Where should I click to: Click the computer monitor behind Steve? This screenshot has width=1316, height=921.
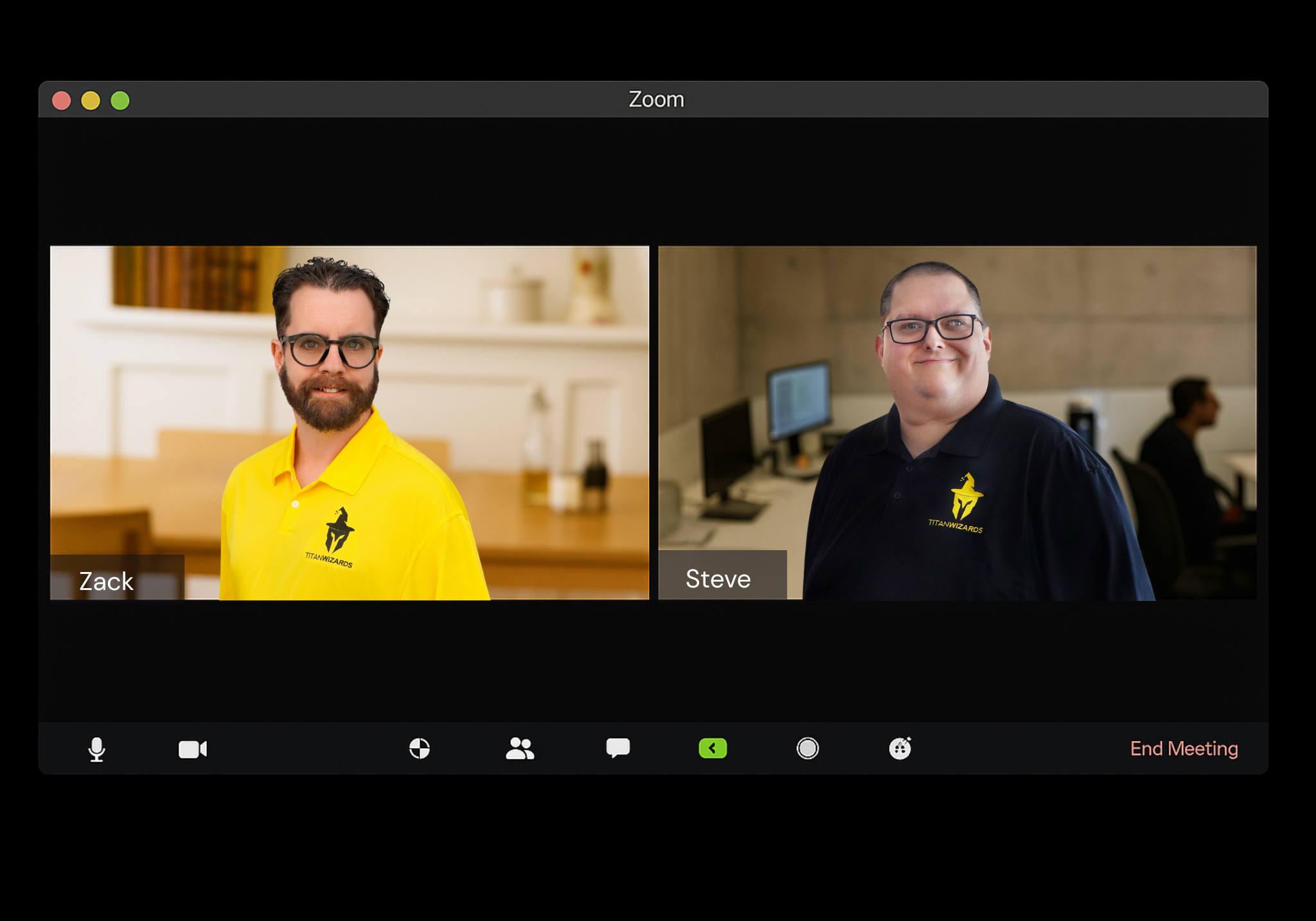799,400
